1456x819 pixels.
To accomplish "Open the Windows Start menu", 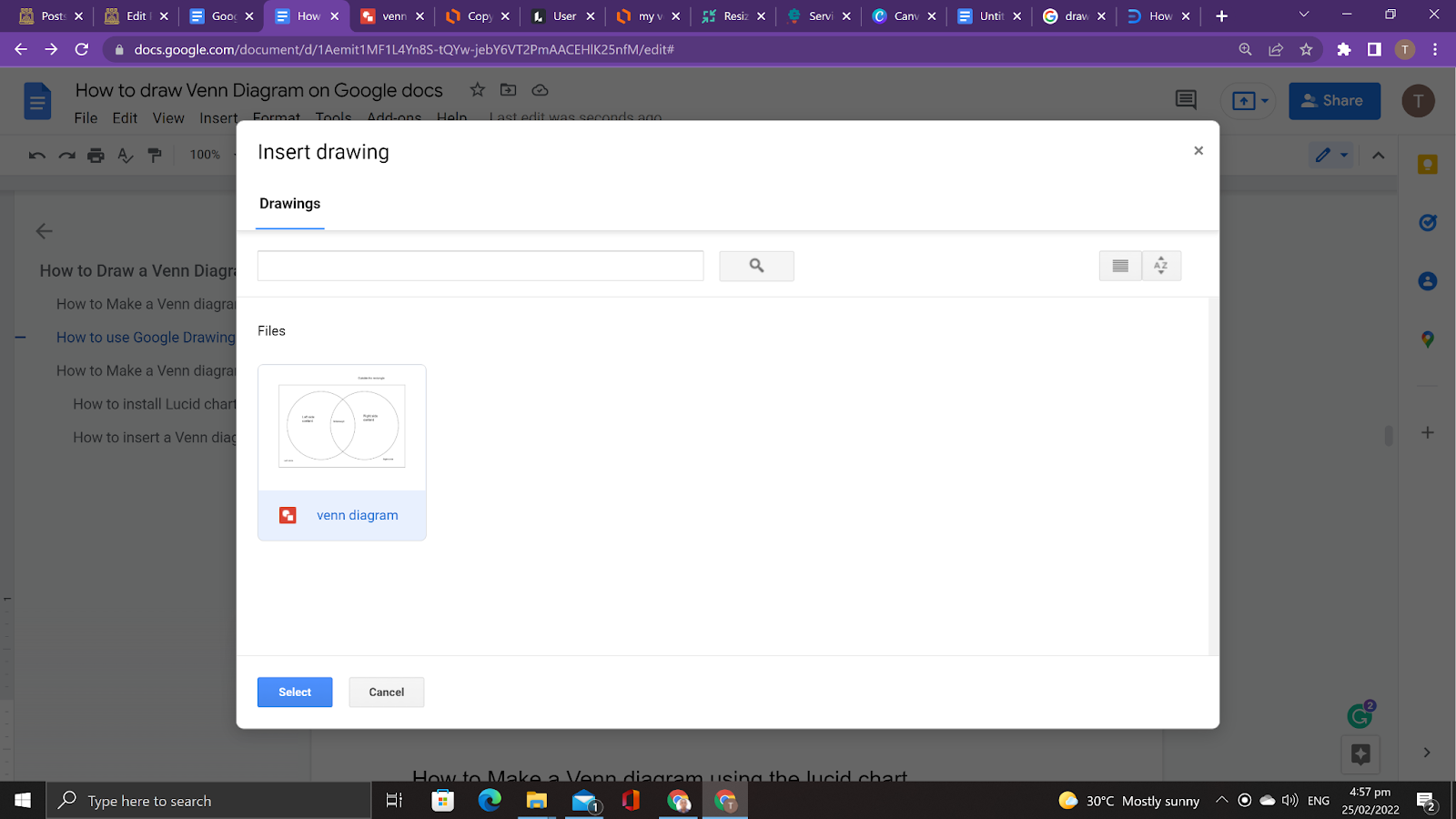I will pyautogui.click(x=23, y=801).
